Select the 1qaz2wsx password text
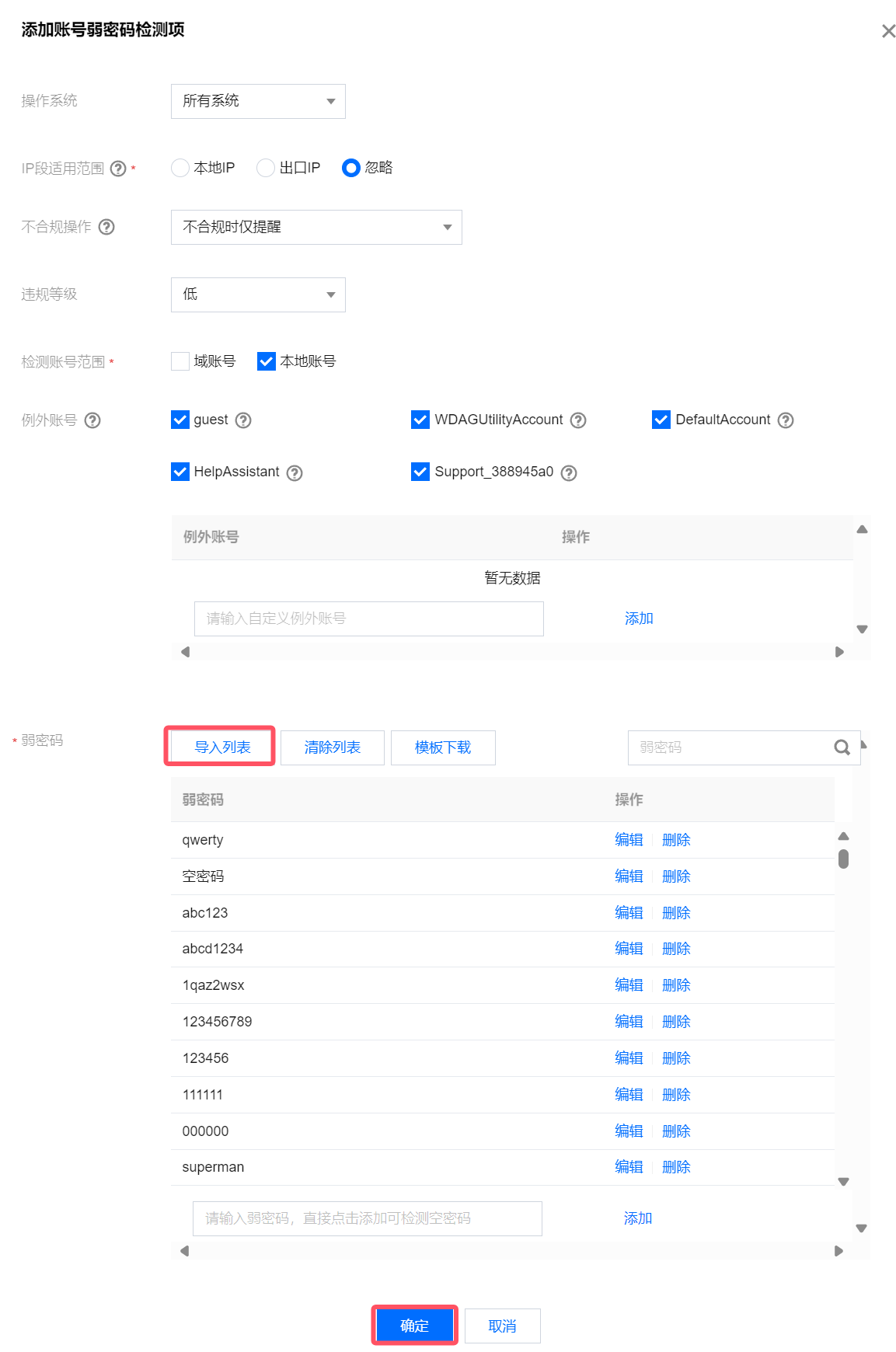The image size is (896, 1352). (213, 985)
